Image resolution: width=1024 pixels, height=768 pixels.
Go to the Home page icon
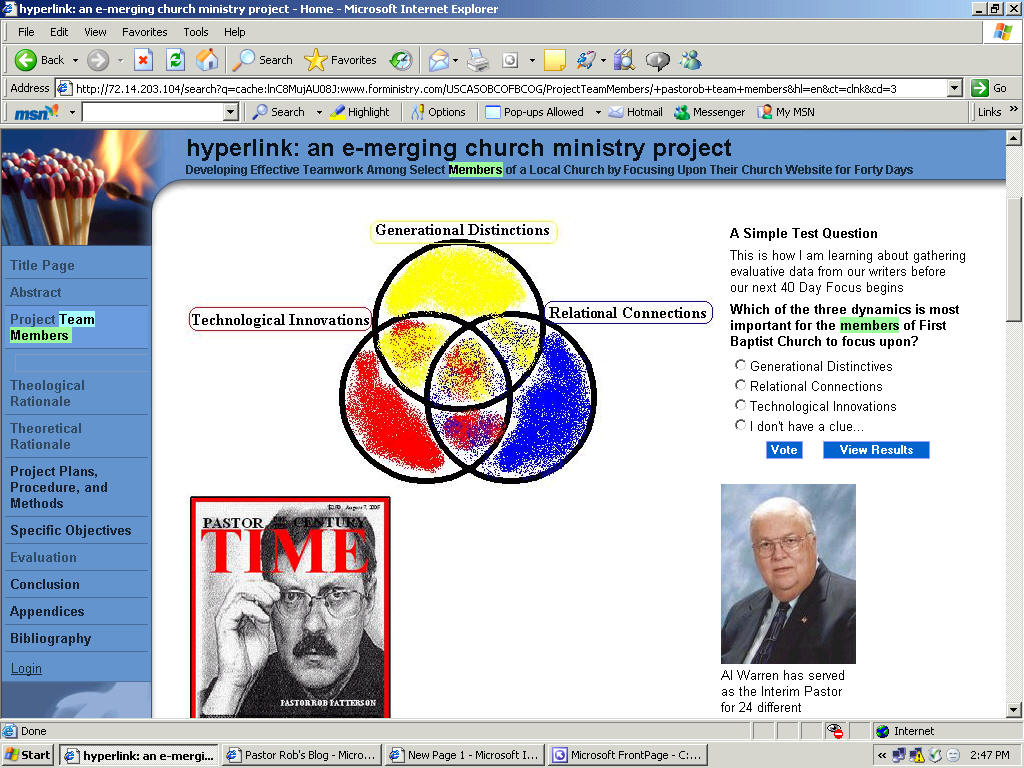207,60
